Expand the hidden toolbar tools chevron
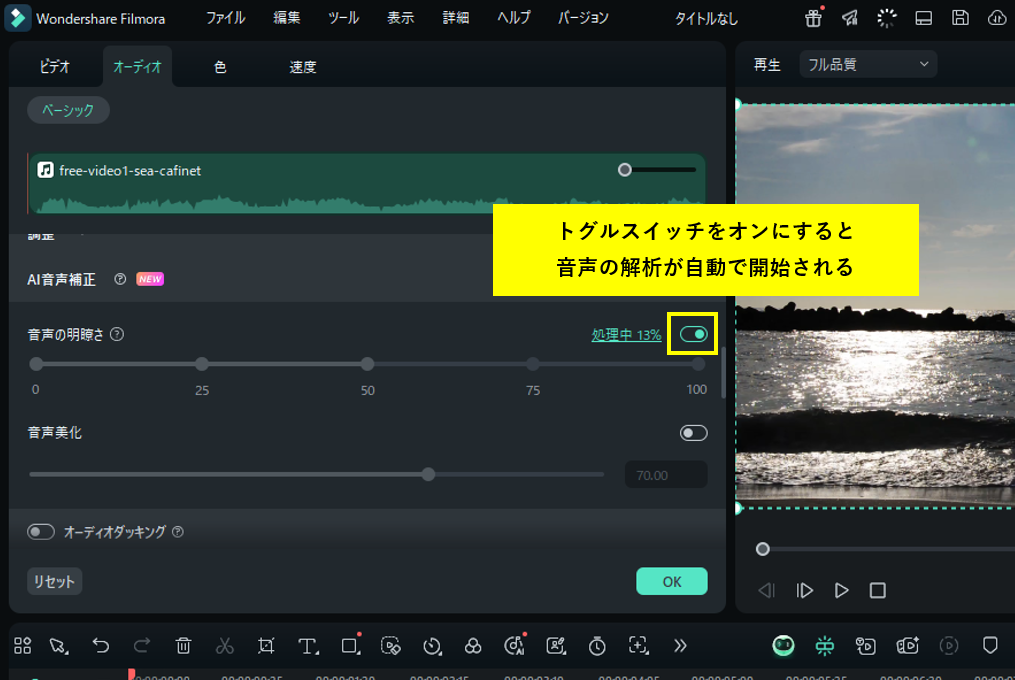 pyautogui.click(x=680, y=646)
